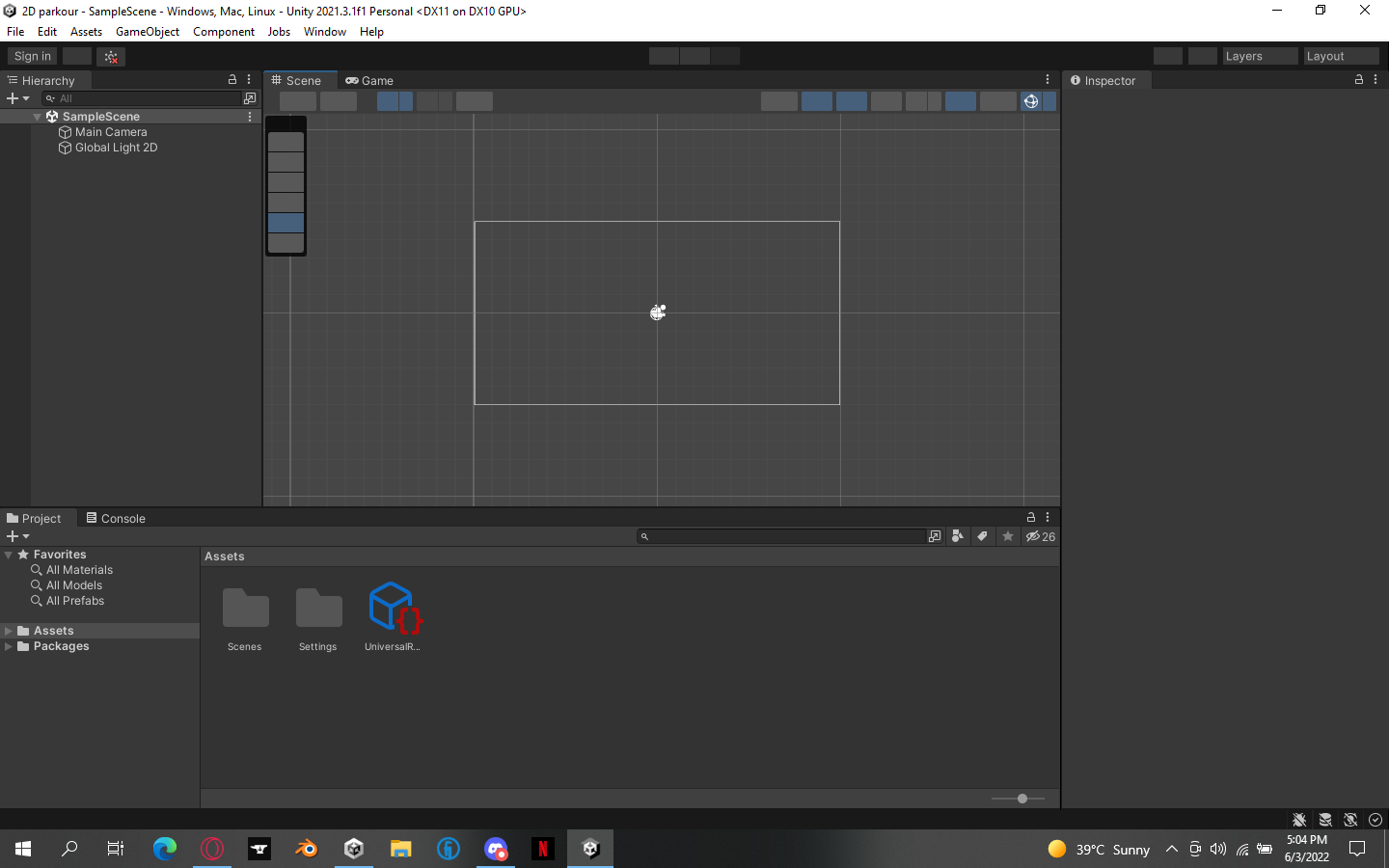Click the Project create plus button
This screenshot has height=868, width=1389.
(x=13, y=536)
